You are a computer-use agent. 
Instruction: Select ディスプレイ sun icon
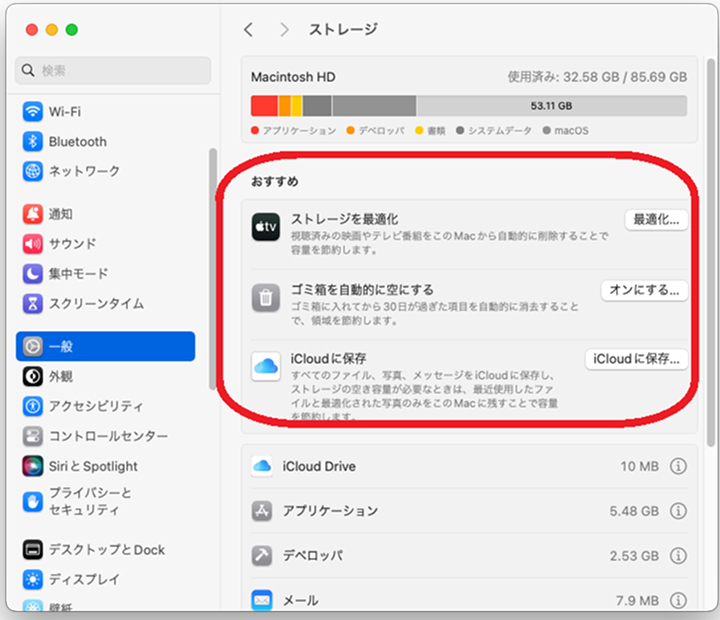point(33,579)
